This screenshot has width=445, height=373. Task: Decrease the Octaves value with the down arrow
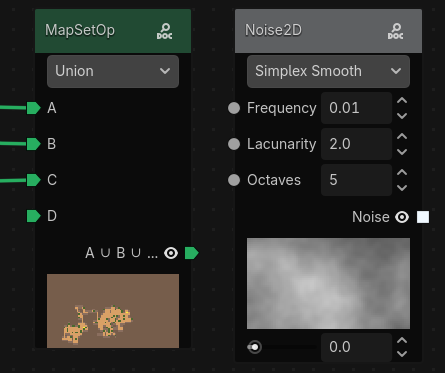[x=402, y=188]
